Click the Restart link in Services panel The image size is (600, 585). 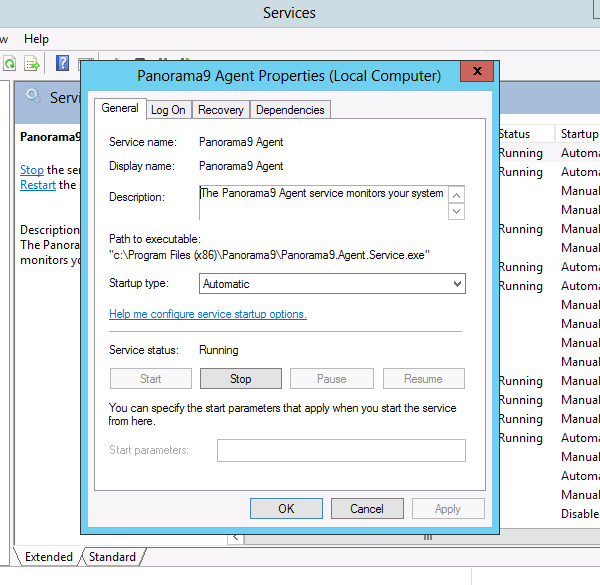tap(38, 185)
